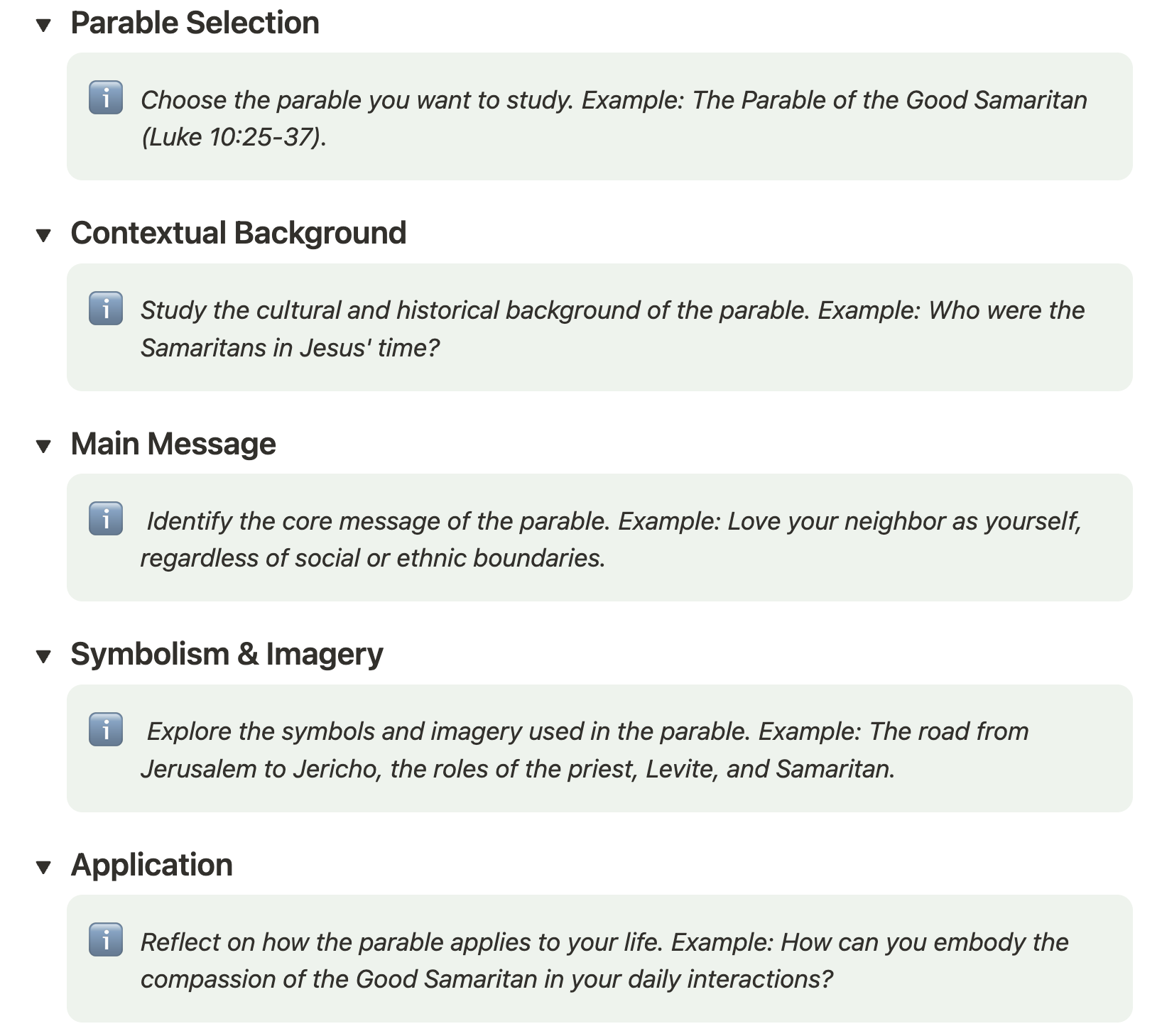The width and height of the screenshot is (1162, 1036).
Task: Click the info icon in Parable Selection callout
Action: [x=106, y=98]
